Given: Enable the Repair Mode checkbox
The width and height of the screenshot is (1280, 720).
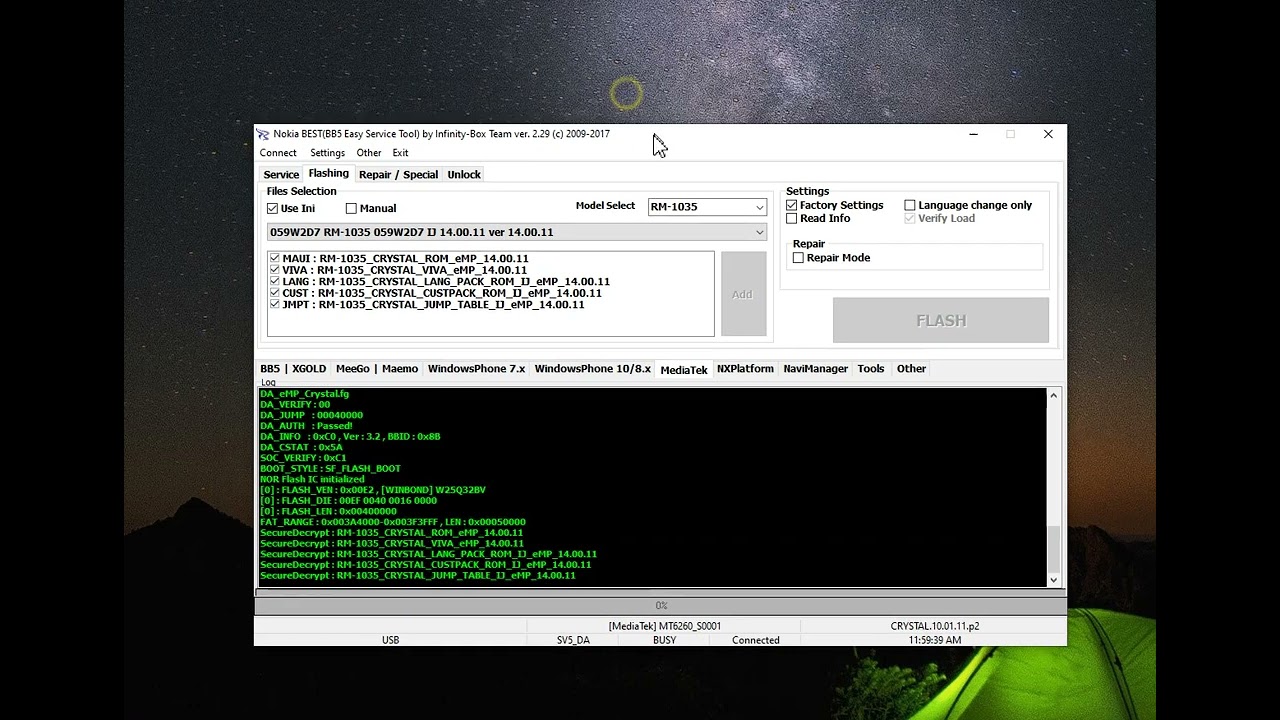Looking at the screenshot, I should pos(798,258).
